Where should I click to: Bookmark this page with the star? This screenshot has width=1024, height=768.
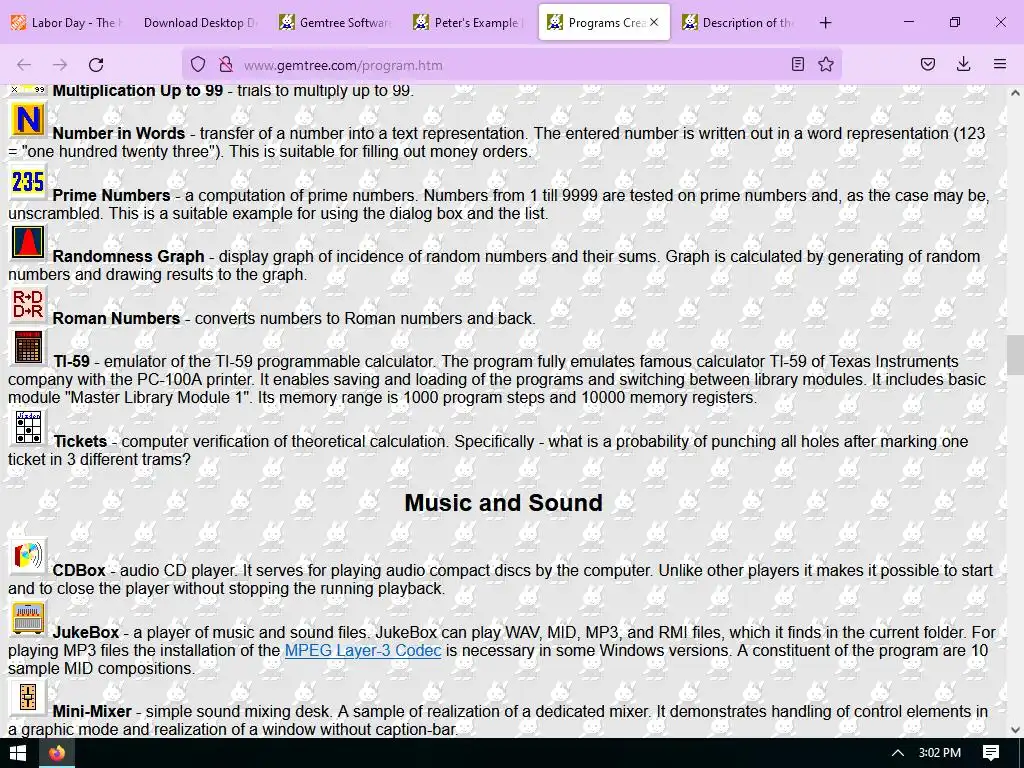click(x=826, y=65)
